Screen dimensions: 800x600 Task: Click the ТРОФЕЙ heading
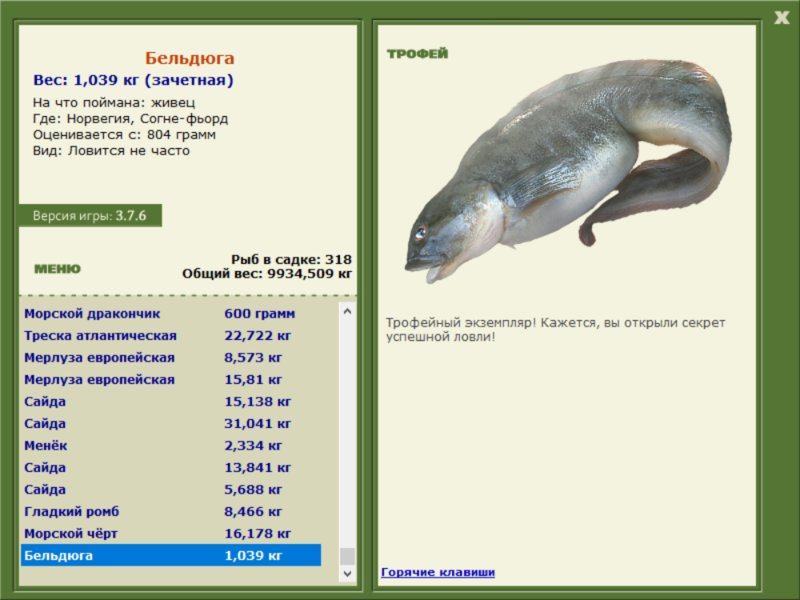(x=417, y=54)
